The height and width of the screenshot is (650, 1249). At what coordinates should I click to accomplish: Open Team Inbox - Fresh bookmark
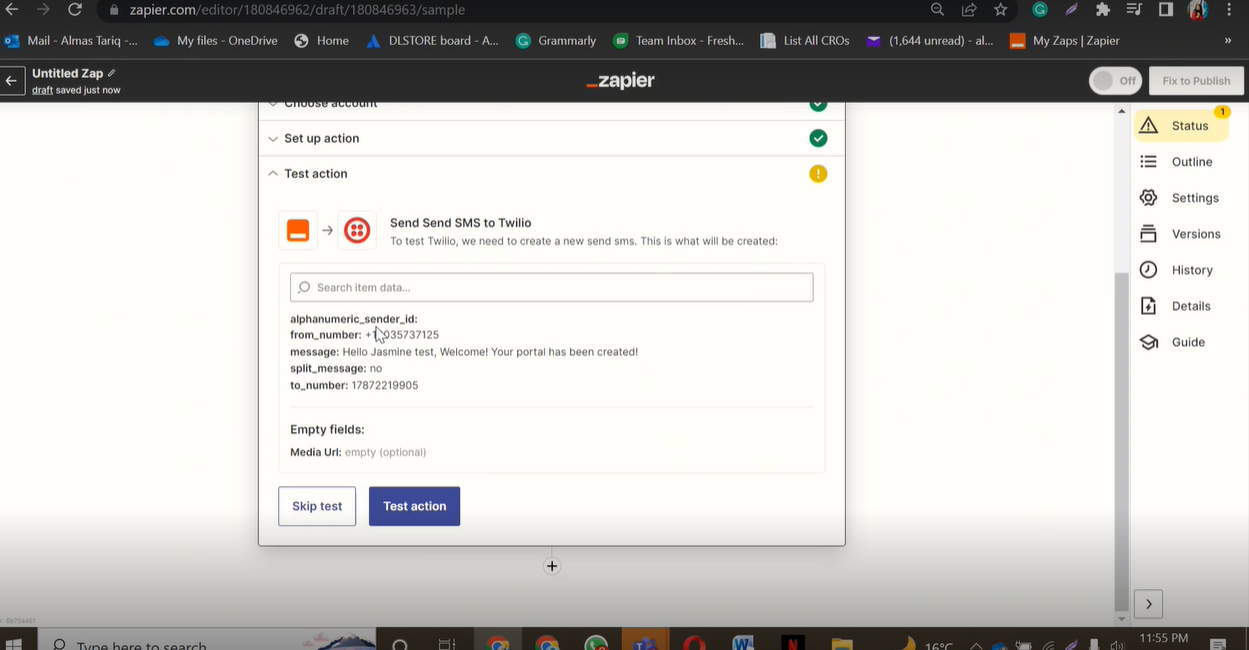[x=678, y=41]
